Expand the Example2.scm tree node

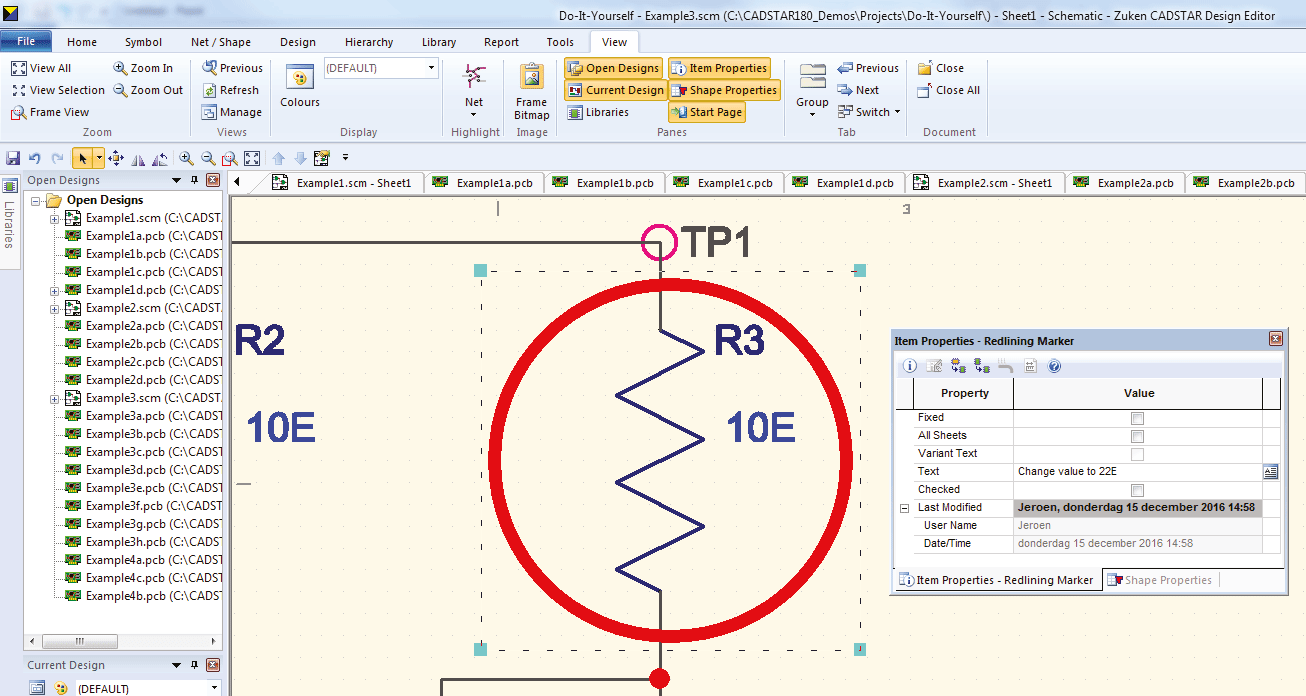pos(55,308)
